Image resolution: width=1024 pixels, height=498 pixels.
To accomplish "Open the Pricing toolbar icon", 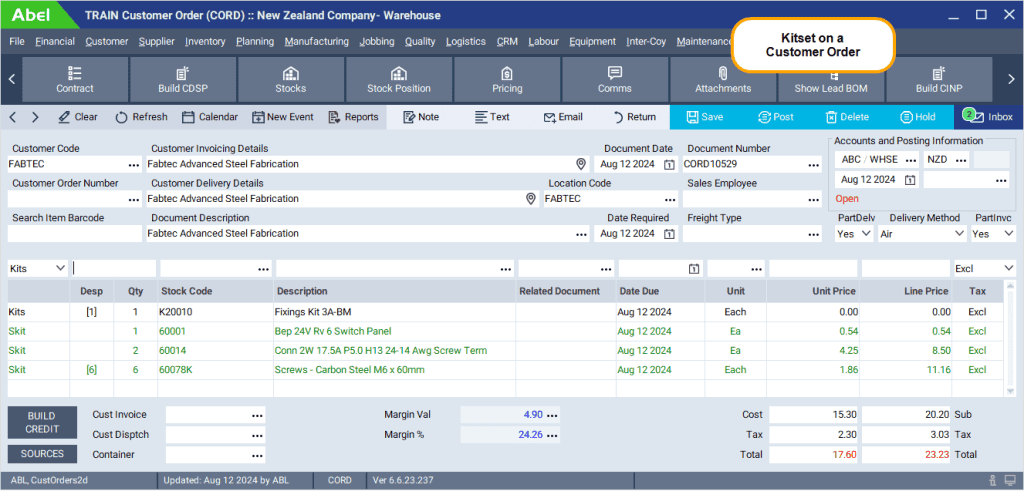I will click(507, 79).
